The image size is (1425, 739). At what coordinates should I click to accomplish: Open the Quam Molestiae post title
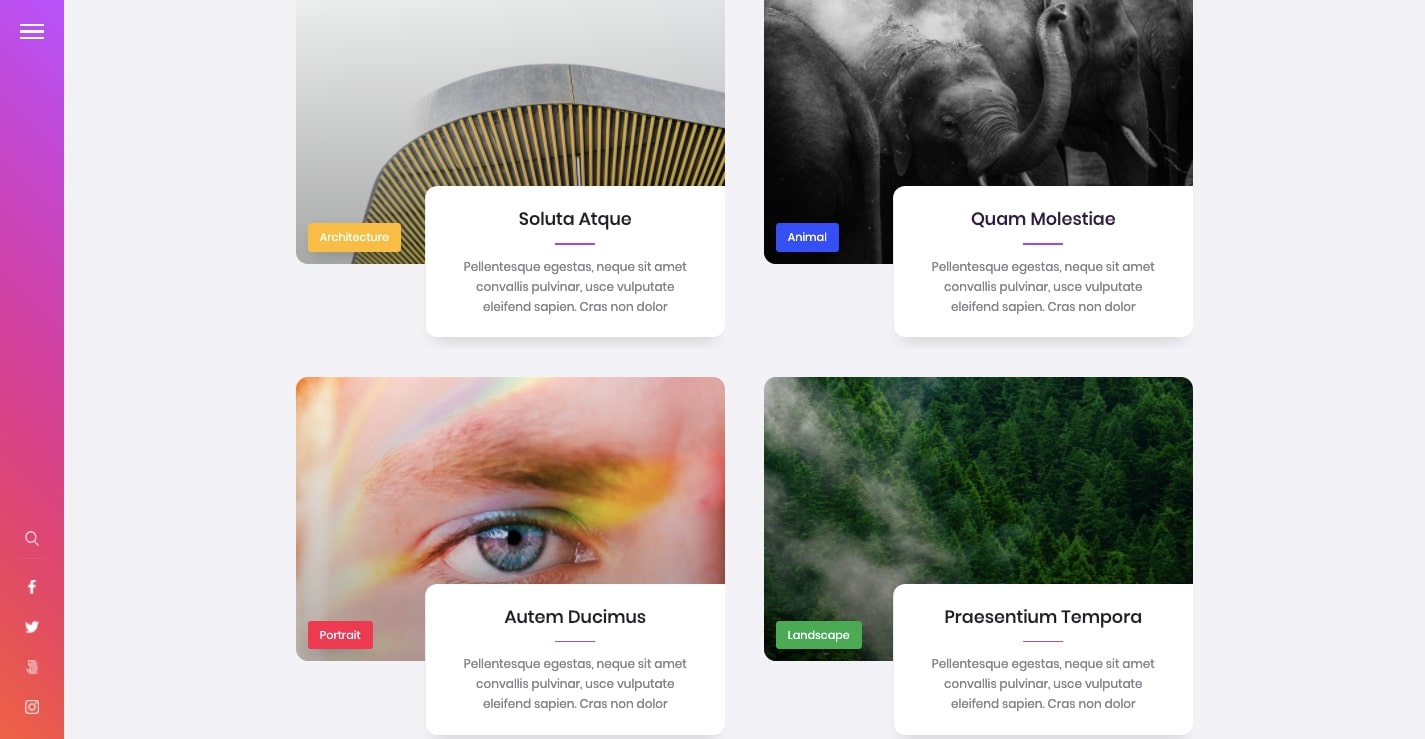(x=1043, y=219)
